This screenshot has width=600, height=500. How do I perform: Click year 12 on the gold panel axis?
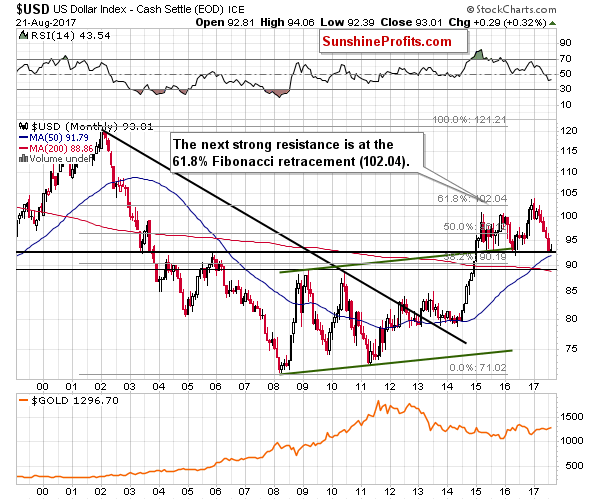[x=389, y=492]
